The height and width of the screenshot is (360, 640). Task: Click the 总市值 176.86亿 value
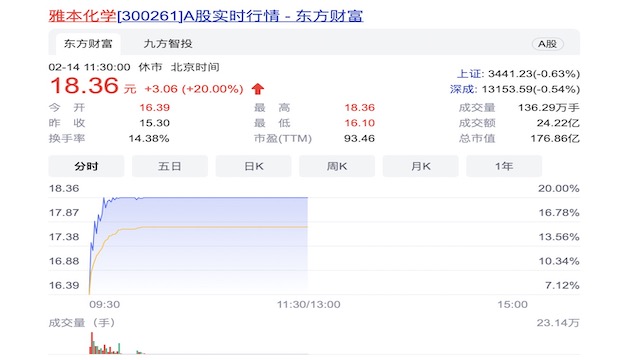[555, 138]
